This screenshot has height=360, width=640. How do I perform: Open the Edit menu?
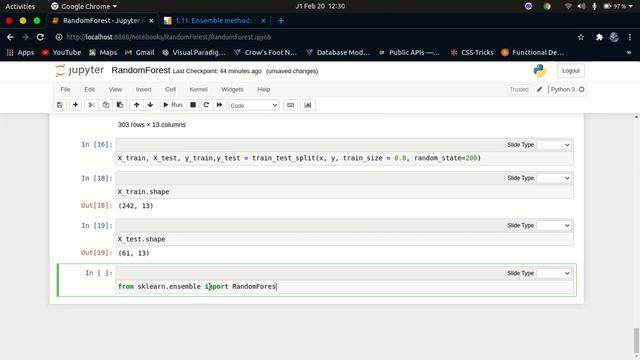(89, 89)
